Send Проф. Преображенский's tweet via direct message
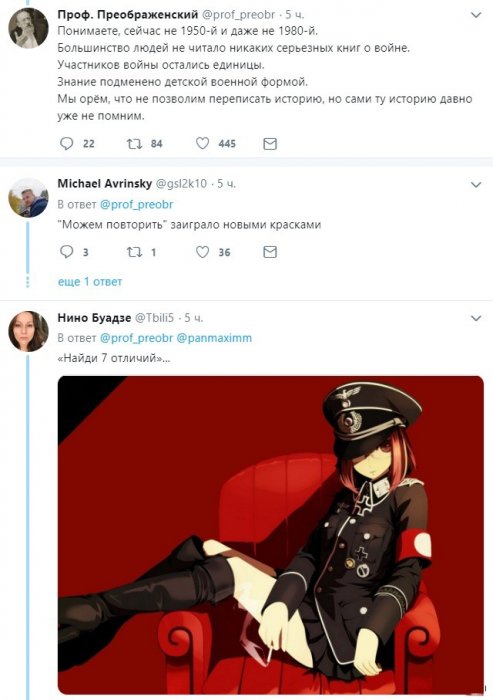This screenshot has width=493, height=700. pyautogui.click(x=270, y=144)
